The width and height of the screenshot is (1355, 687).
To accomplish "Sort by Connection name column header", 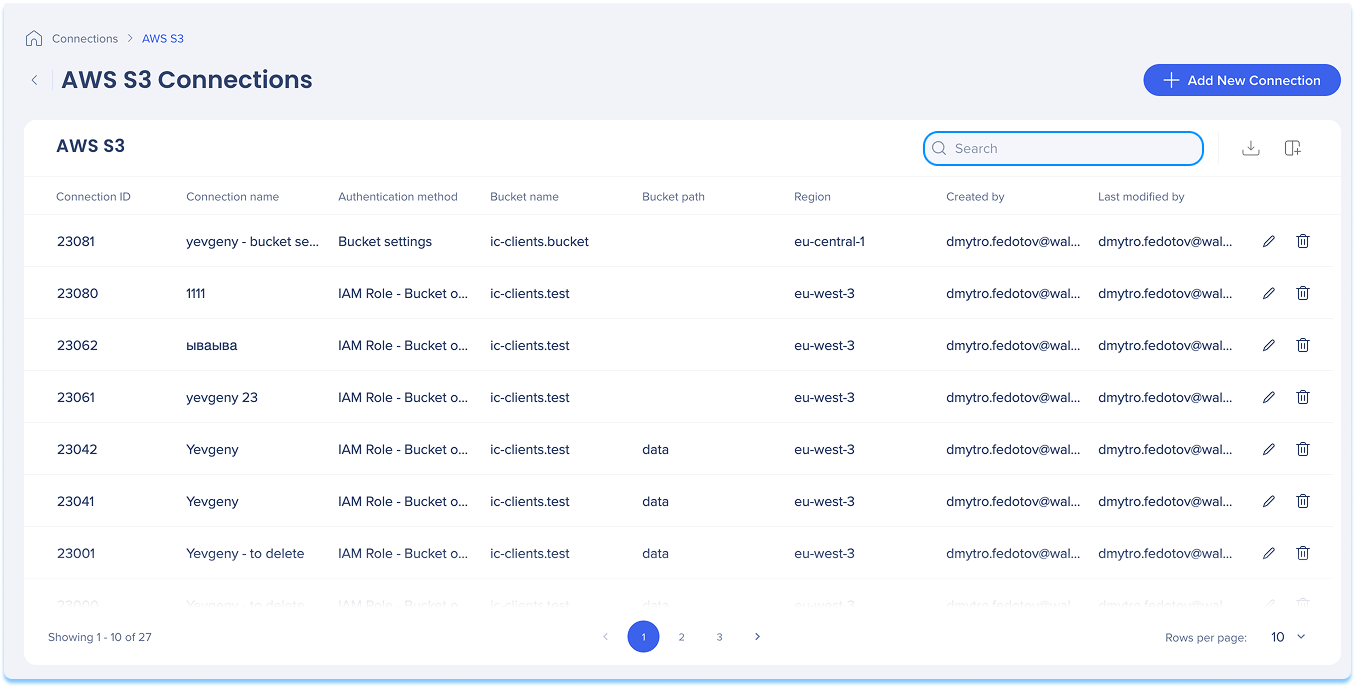I will click(232, 197).
